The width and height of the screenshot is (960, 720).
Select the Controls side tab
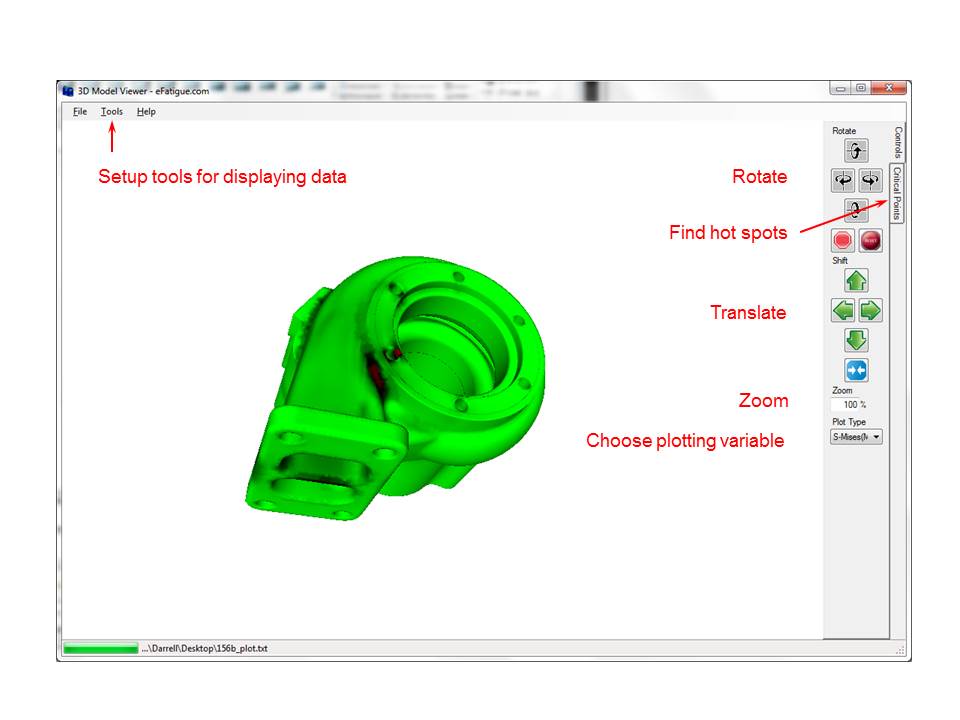[x=898, y=142]
